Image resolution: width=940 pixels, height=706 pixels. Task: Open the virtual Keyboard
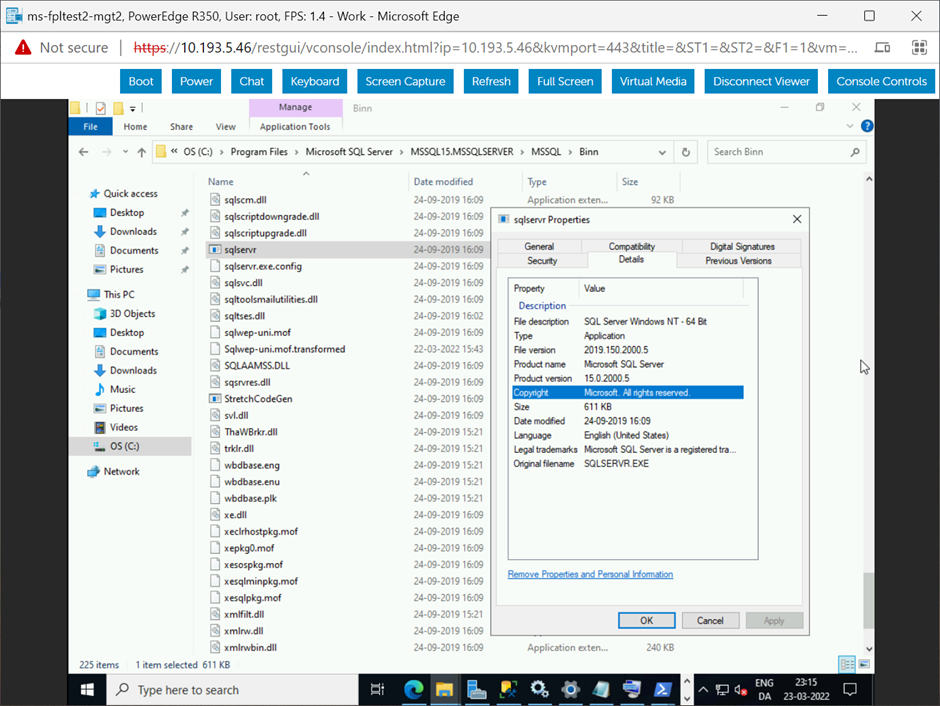[x=315, y=82]
